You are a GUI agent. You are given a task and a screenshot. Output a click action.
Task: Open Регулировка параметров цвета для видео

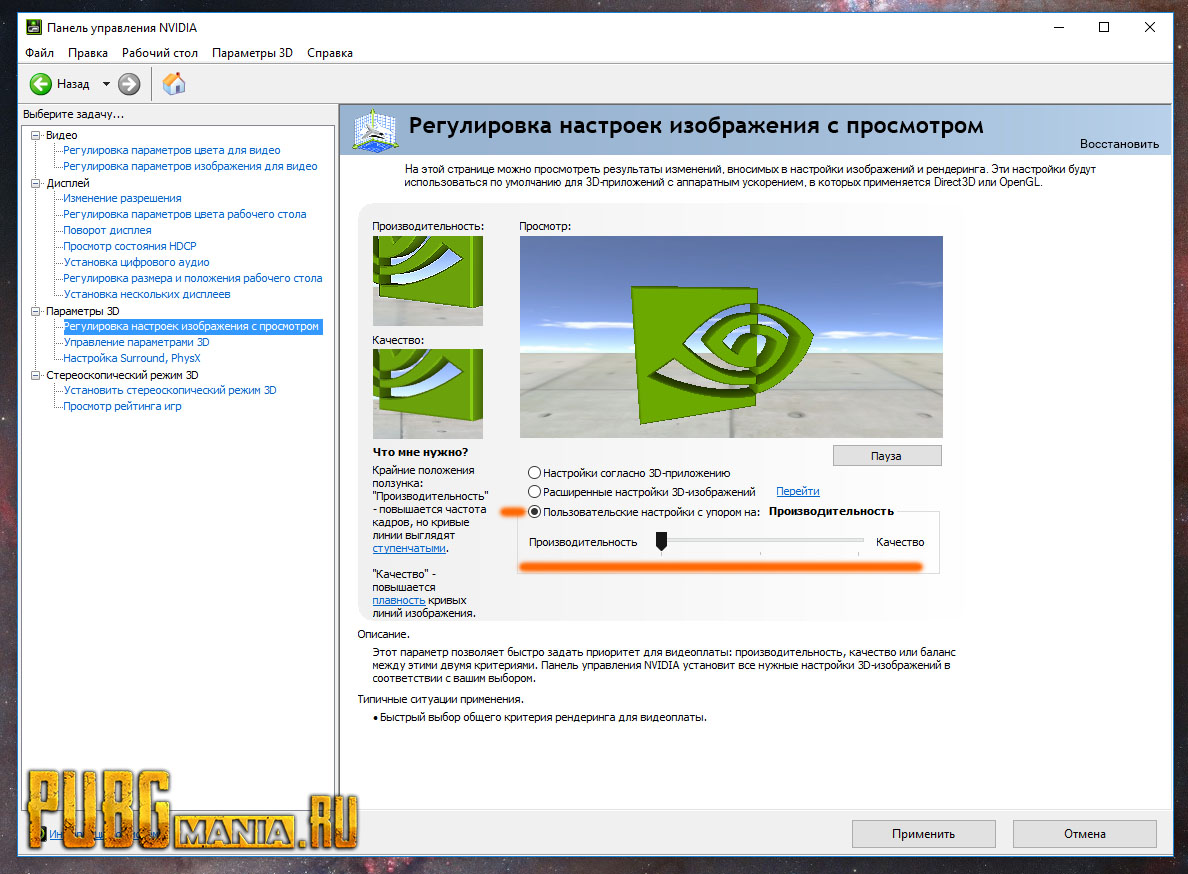(x=172, y=151)
